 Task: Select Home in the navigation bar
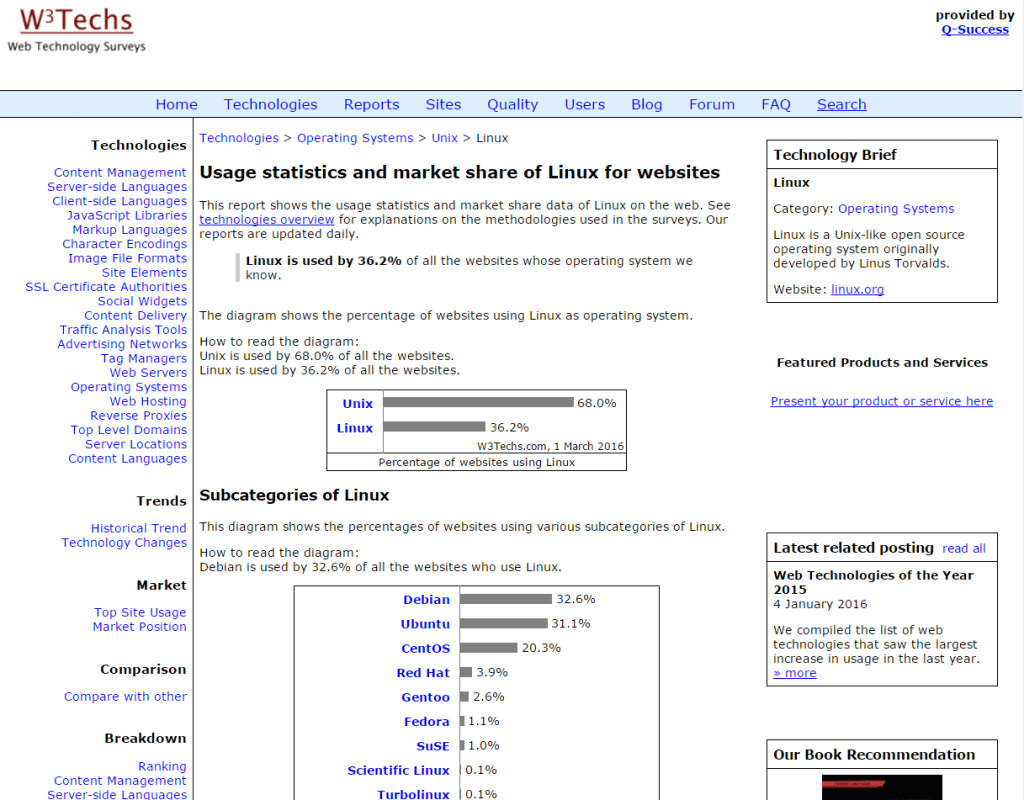[176, 103]
